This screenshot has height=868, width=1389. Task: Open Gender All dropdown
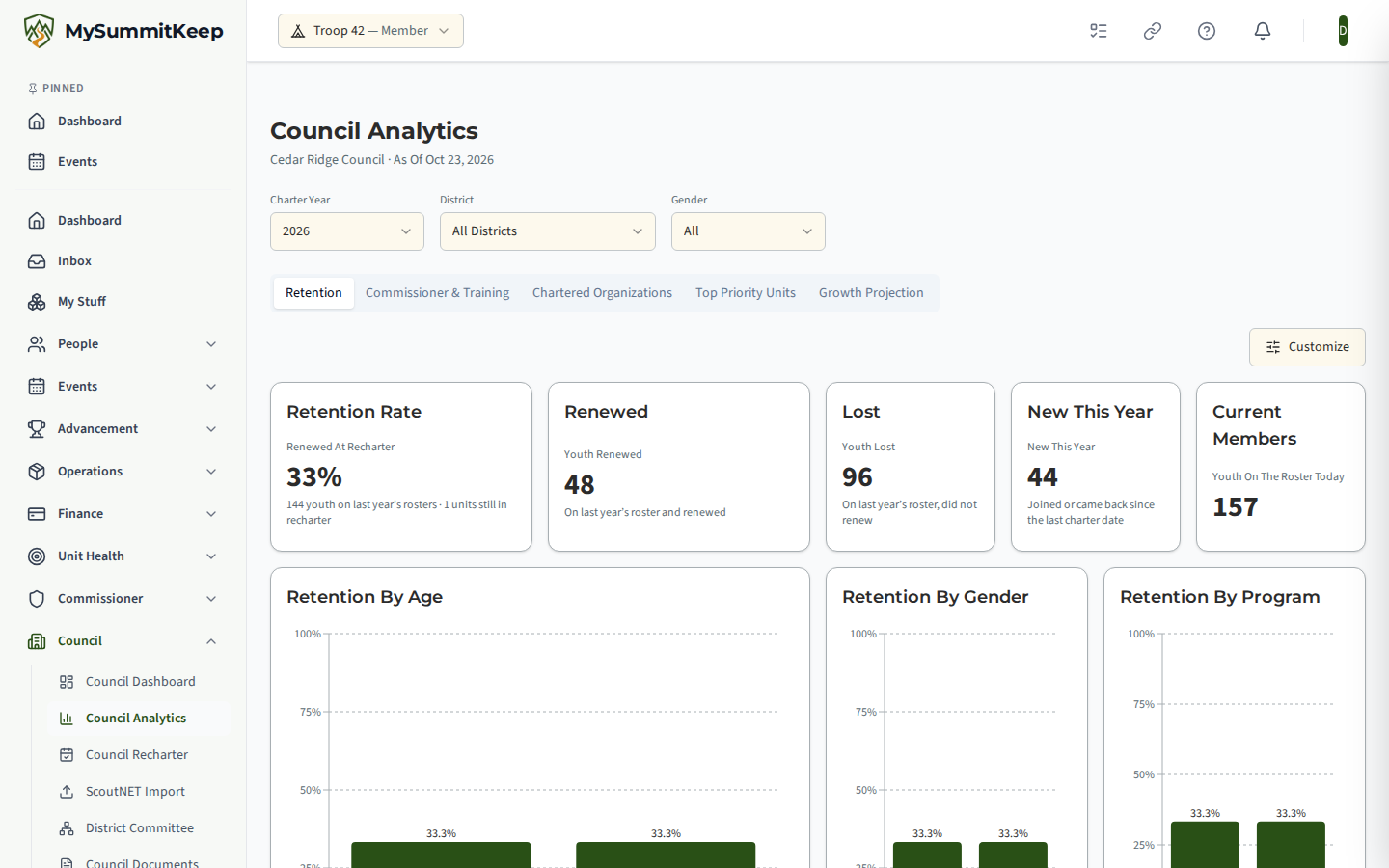[749, 231]
